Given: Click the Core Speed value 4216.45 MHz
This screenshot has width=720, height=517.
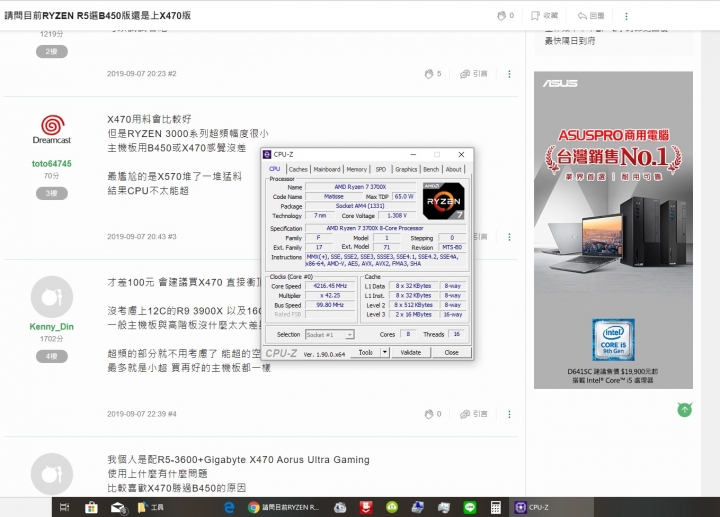Looking at the screenshot, I should tap(331, 286).
